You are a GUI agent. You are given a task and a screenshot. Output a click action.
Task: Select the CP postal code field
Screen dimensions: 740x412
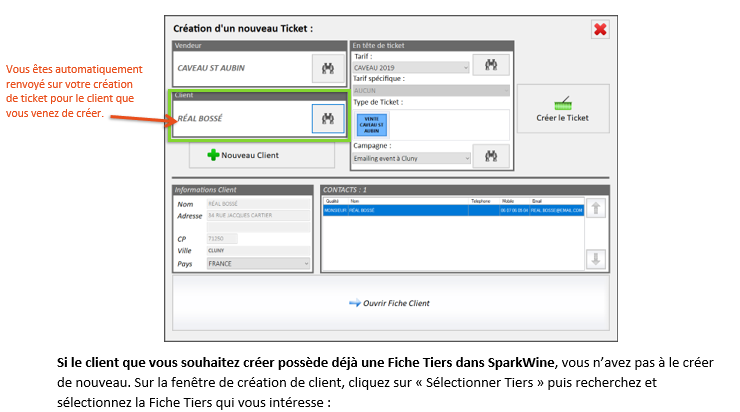pos(222,239)
